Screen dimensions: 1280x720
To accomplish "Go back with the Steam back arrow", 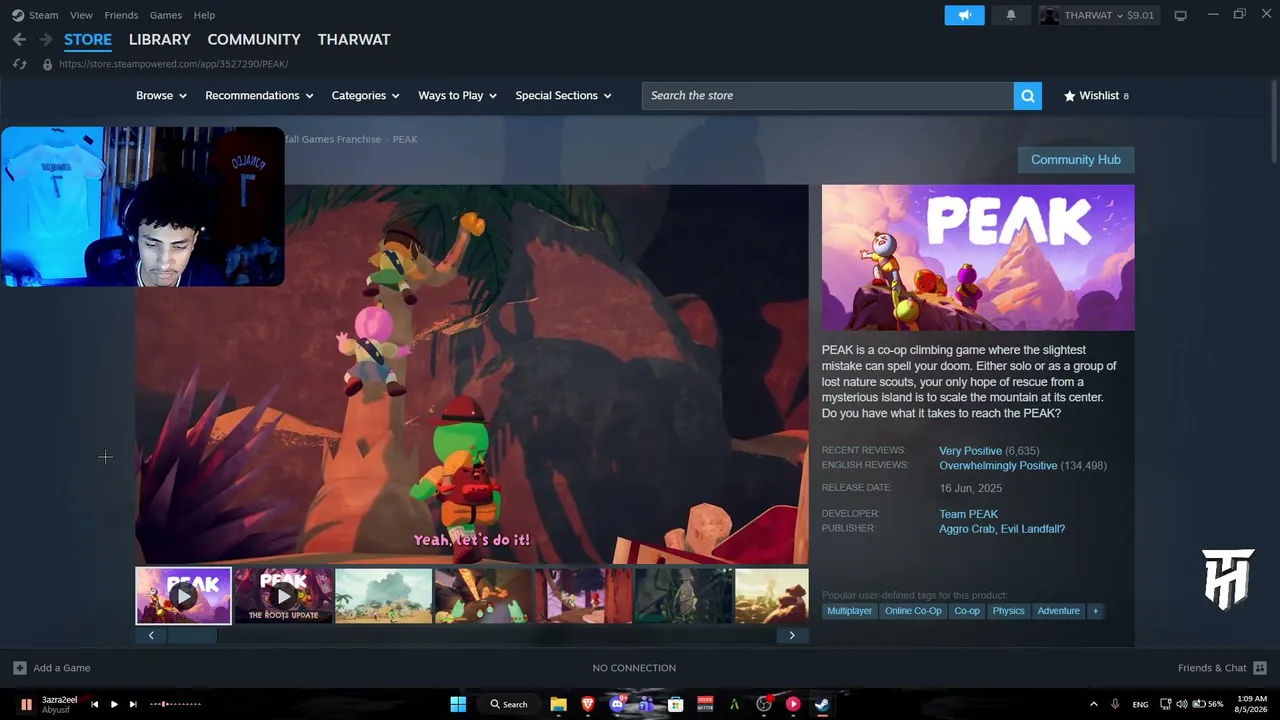I will pos(19,39).
